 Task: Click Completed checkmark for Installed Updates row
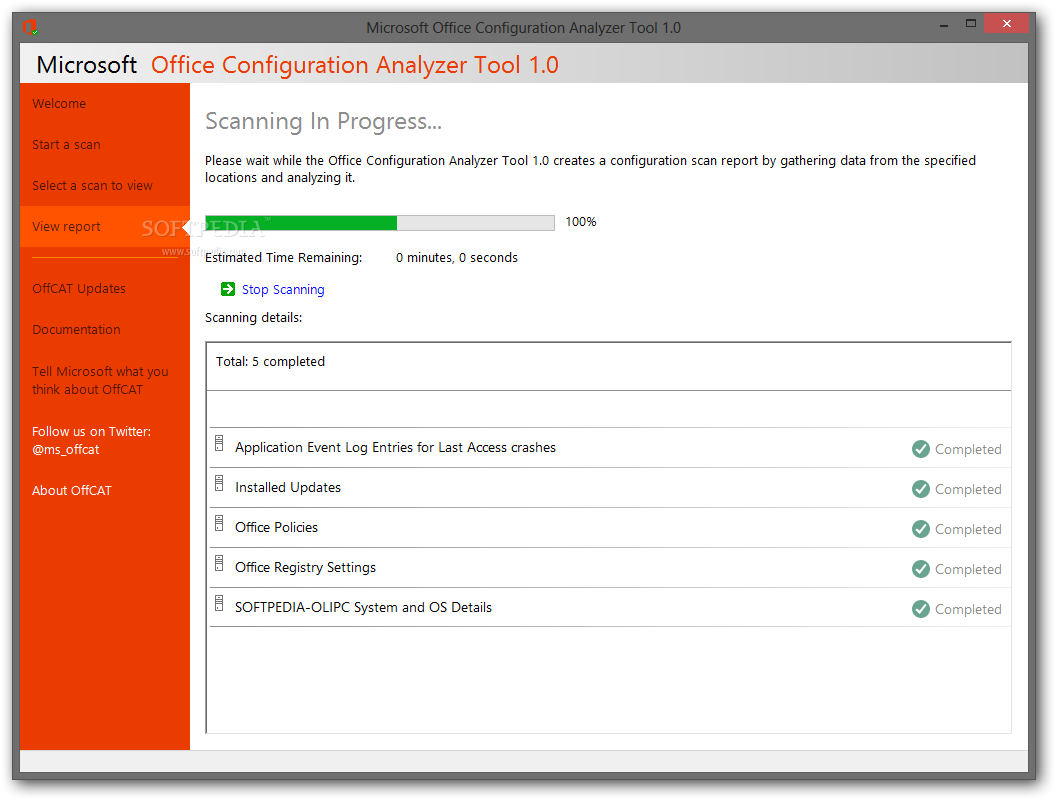pyautogui.click(x=921, y=489)
